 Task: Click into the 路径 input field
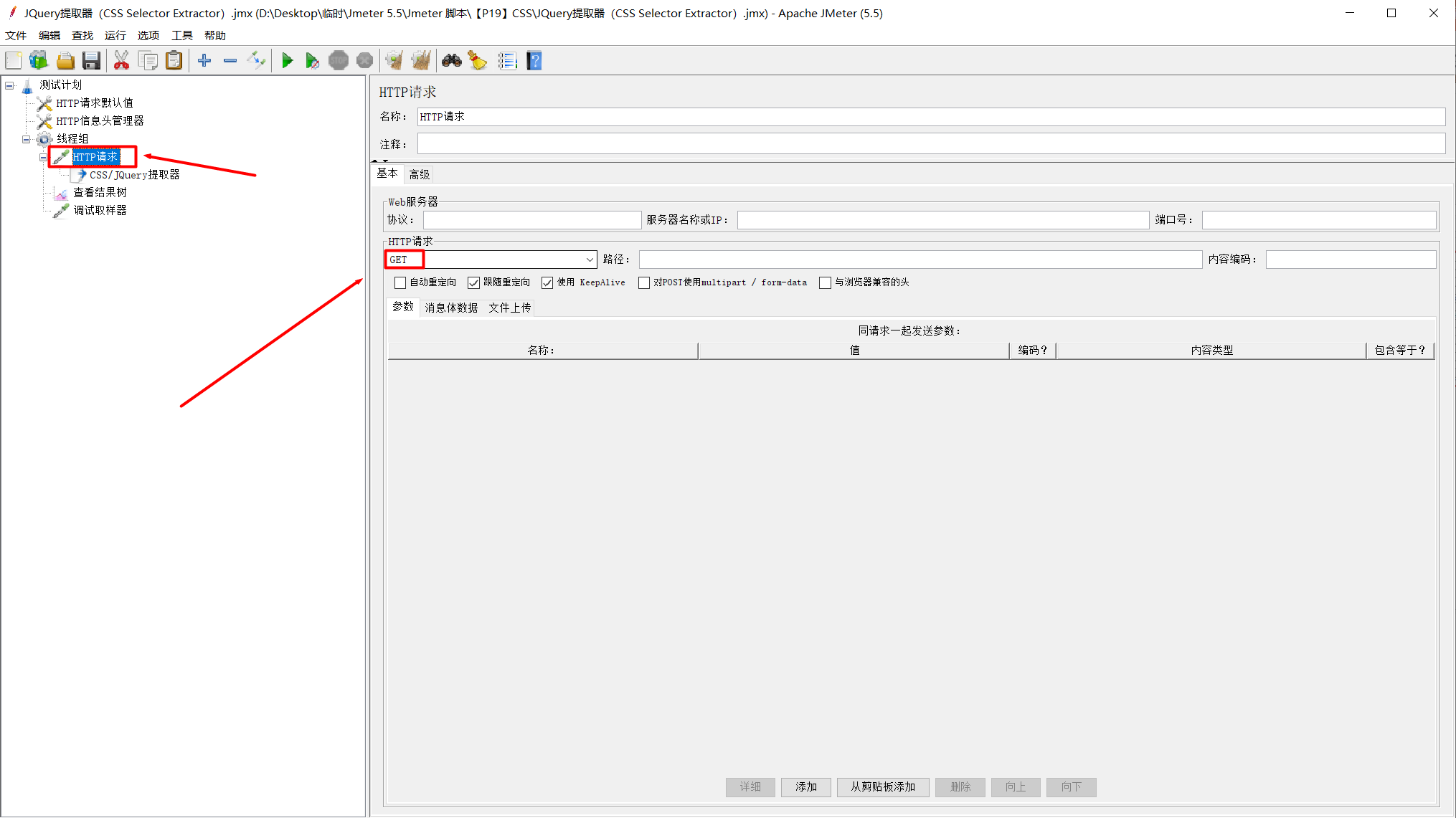tap(920, 260)
